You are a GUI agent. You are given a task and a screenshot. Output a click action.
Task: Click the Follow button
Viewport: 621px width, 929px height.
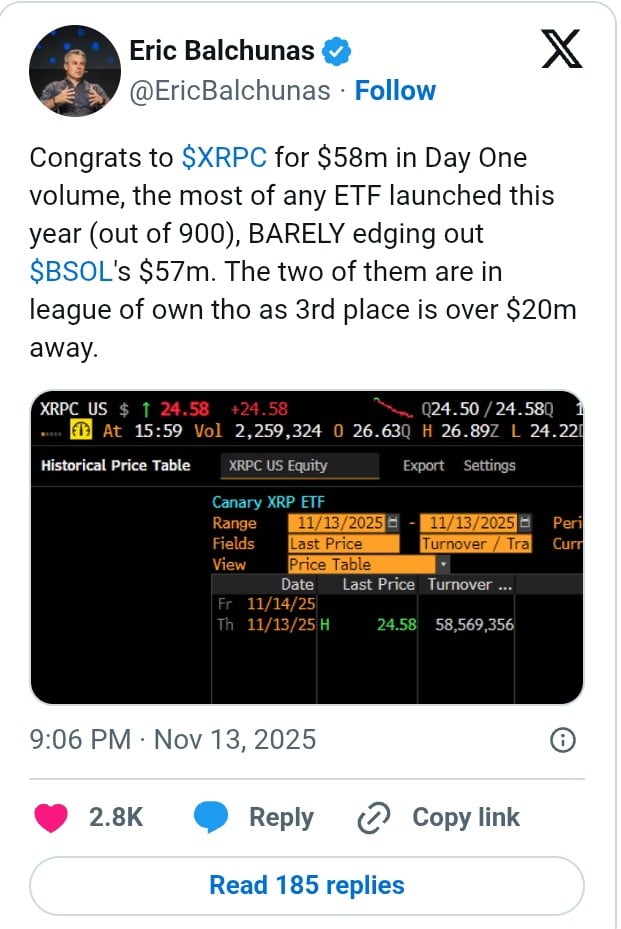pyautogui.click(x=396, y=90)
